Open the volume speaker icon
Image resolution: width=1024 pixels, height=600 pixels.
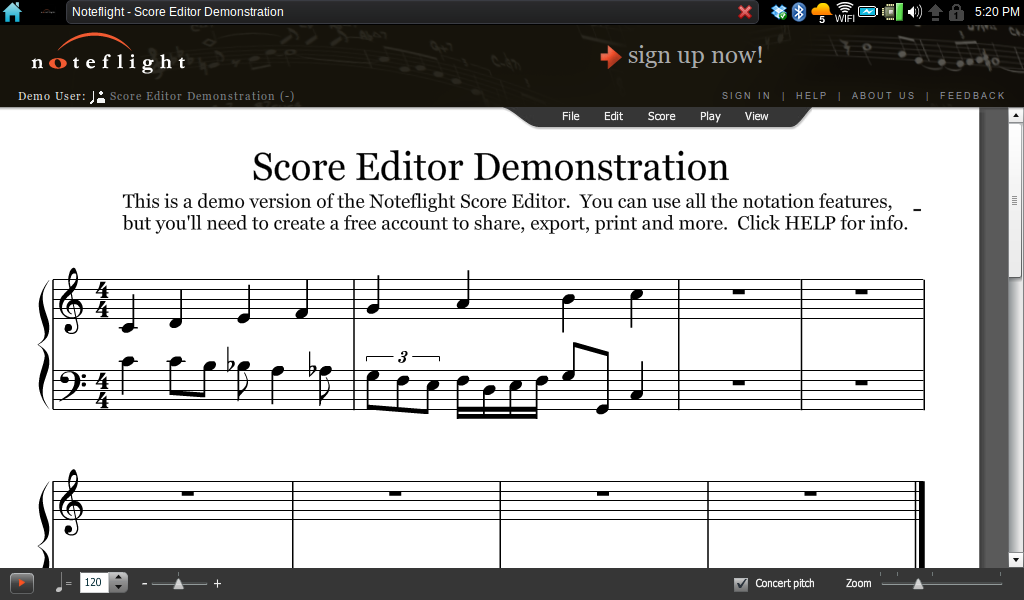(914, 12)
